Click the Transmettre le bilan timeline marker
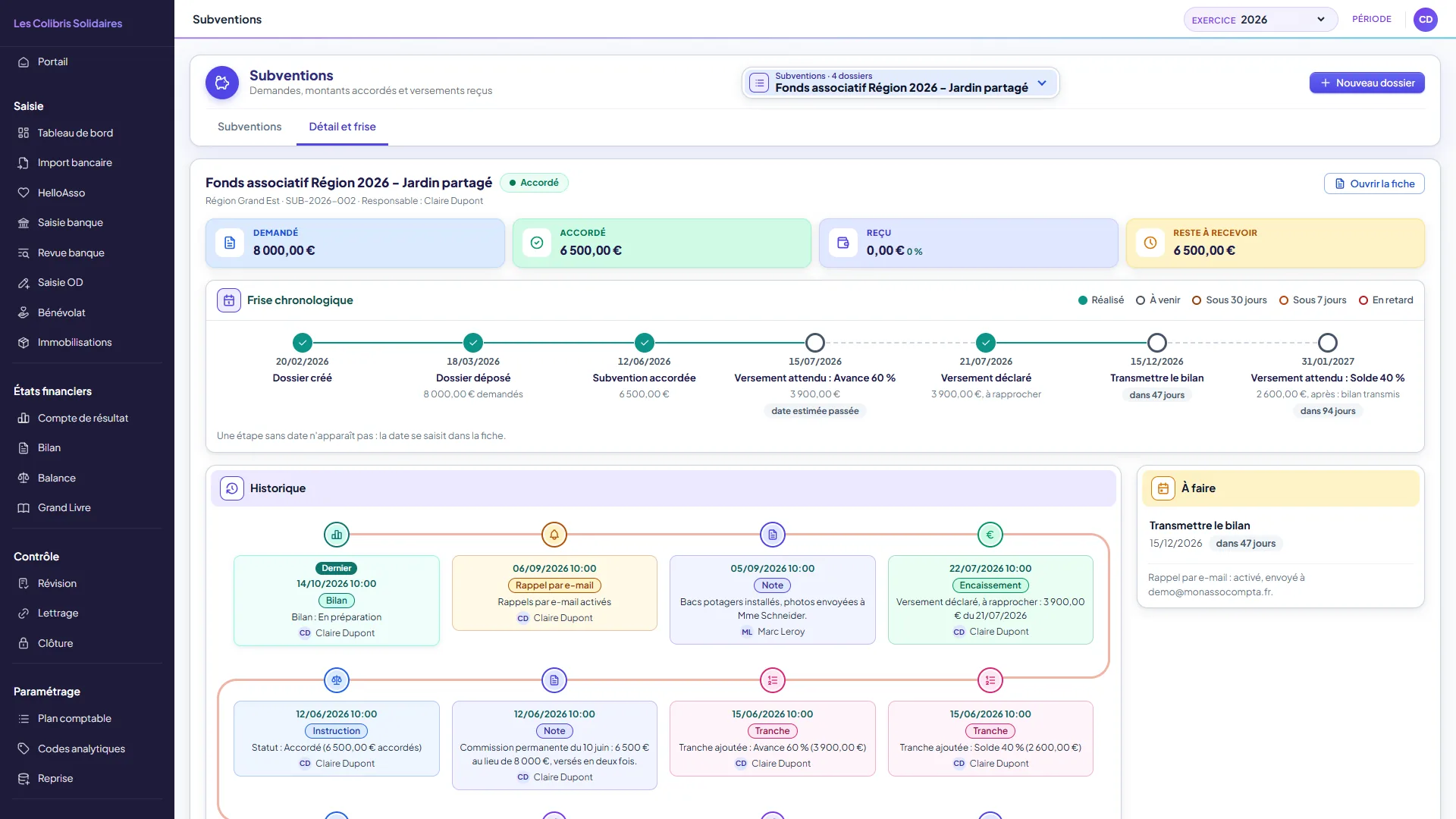Screen dimensions: 1456x819 click(x=1157, y=343)
